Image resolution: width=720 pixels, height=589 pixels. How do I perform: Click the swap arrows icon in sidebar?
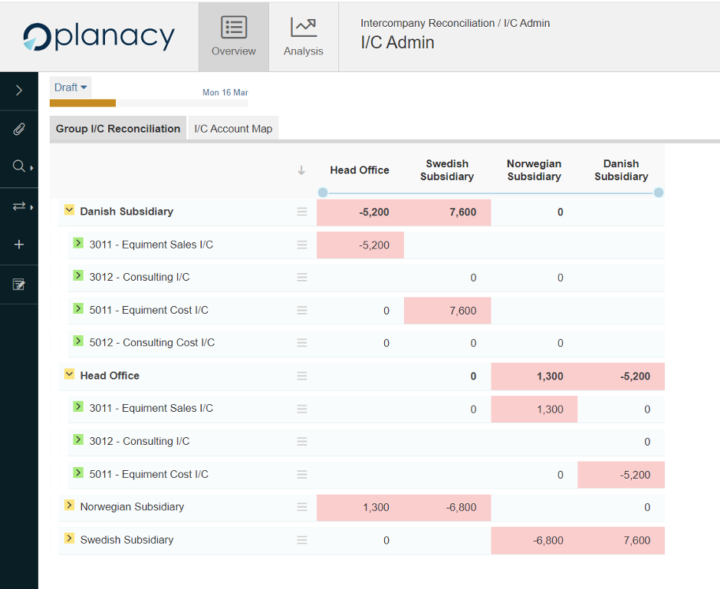click(x=19, y=206)
